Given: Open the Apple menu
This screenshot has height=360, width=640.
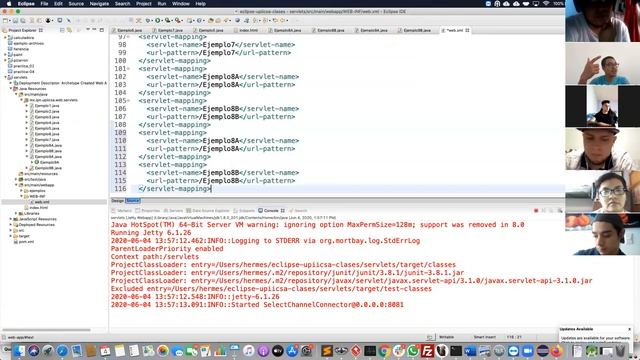Looking at the screenshot, I should coord(9,4).
